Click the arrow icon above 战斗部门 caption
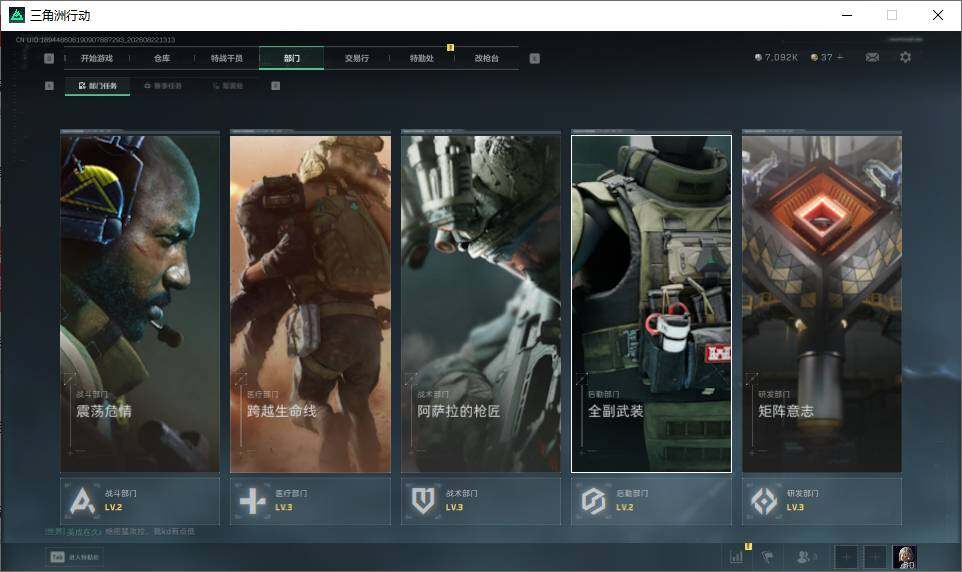 69,378
